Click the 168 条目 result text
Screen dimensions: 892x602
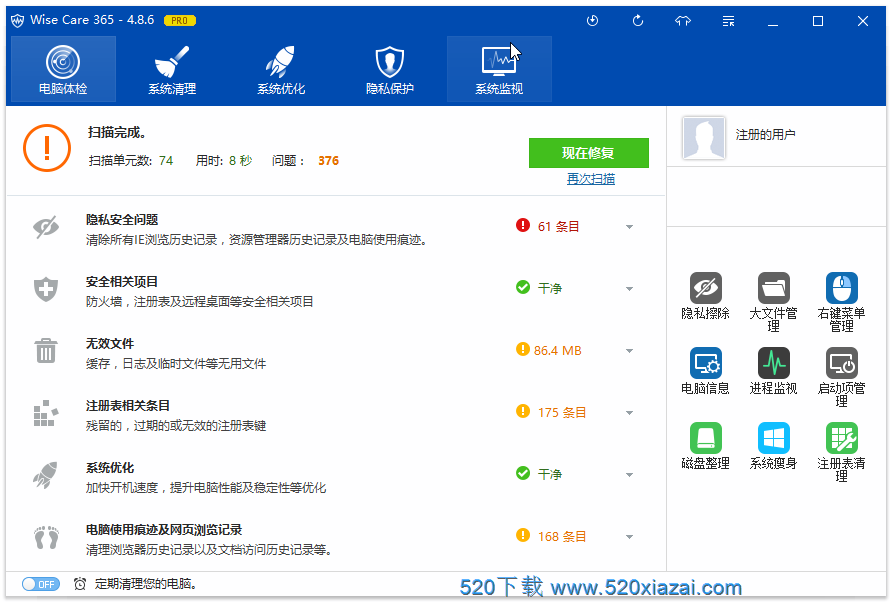561,537
